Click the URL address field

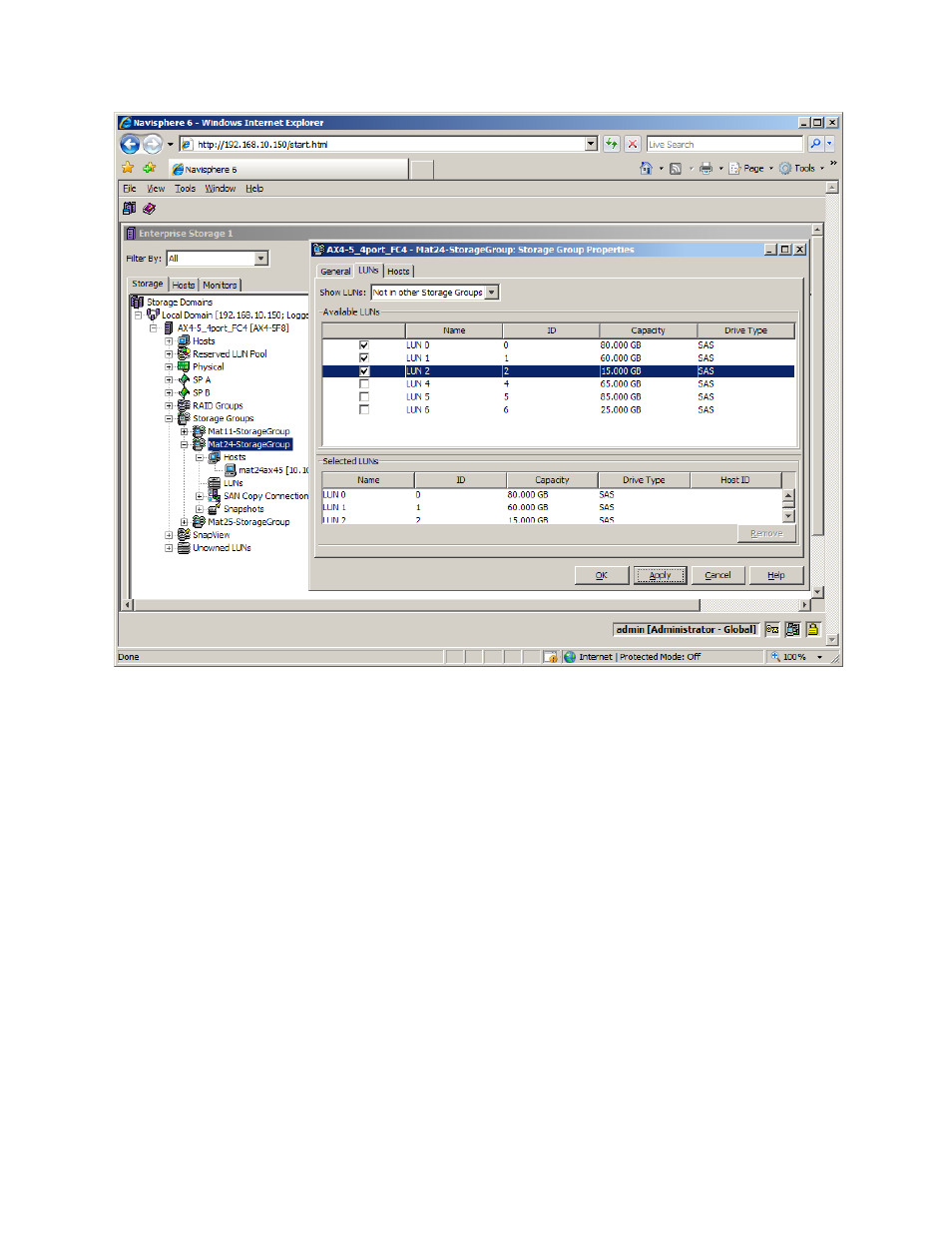[389, 144]
